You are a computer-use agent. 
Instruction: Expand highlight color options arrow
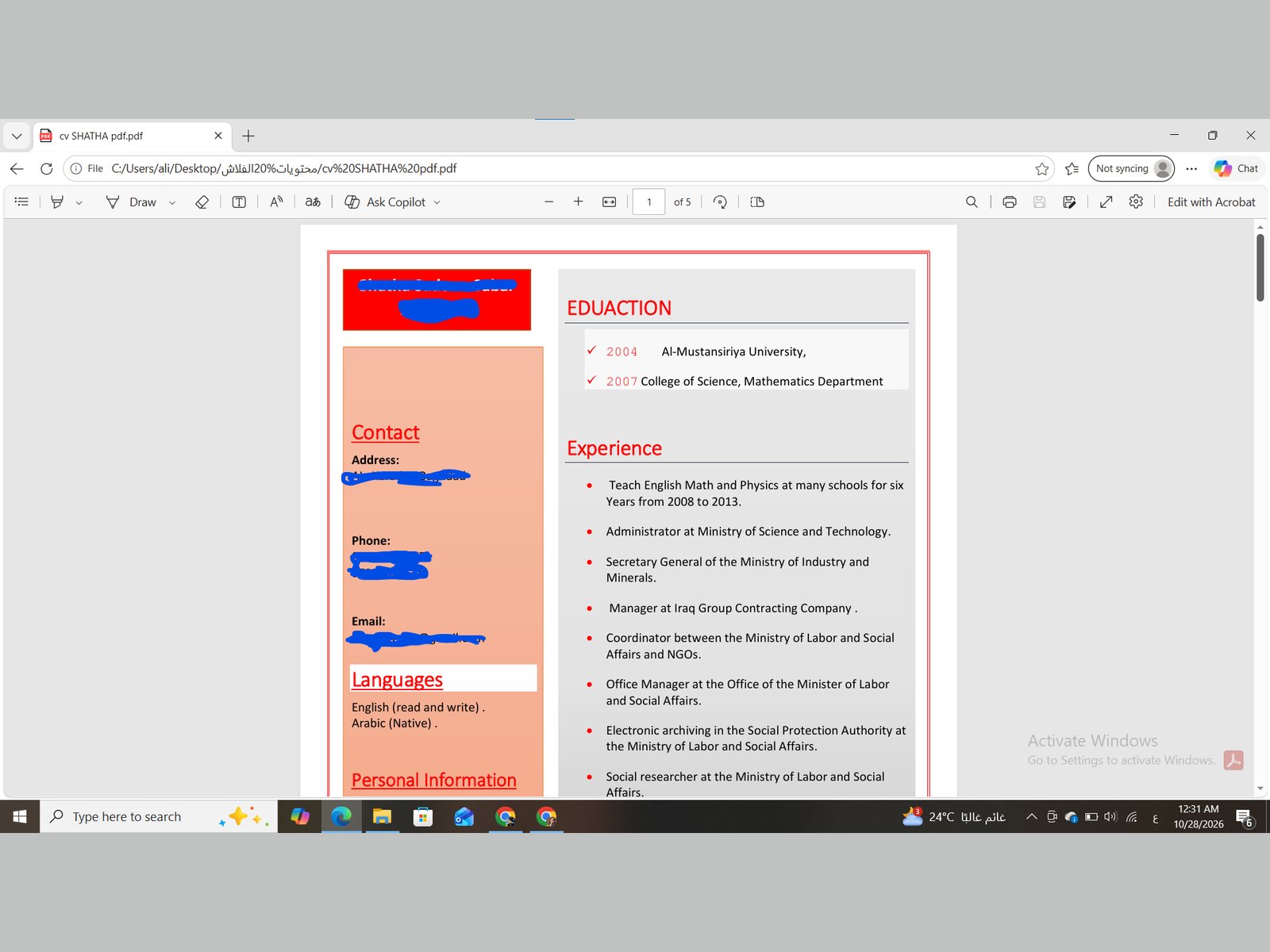[79, 203]
